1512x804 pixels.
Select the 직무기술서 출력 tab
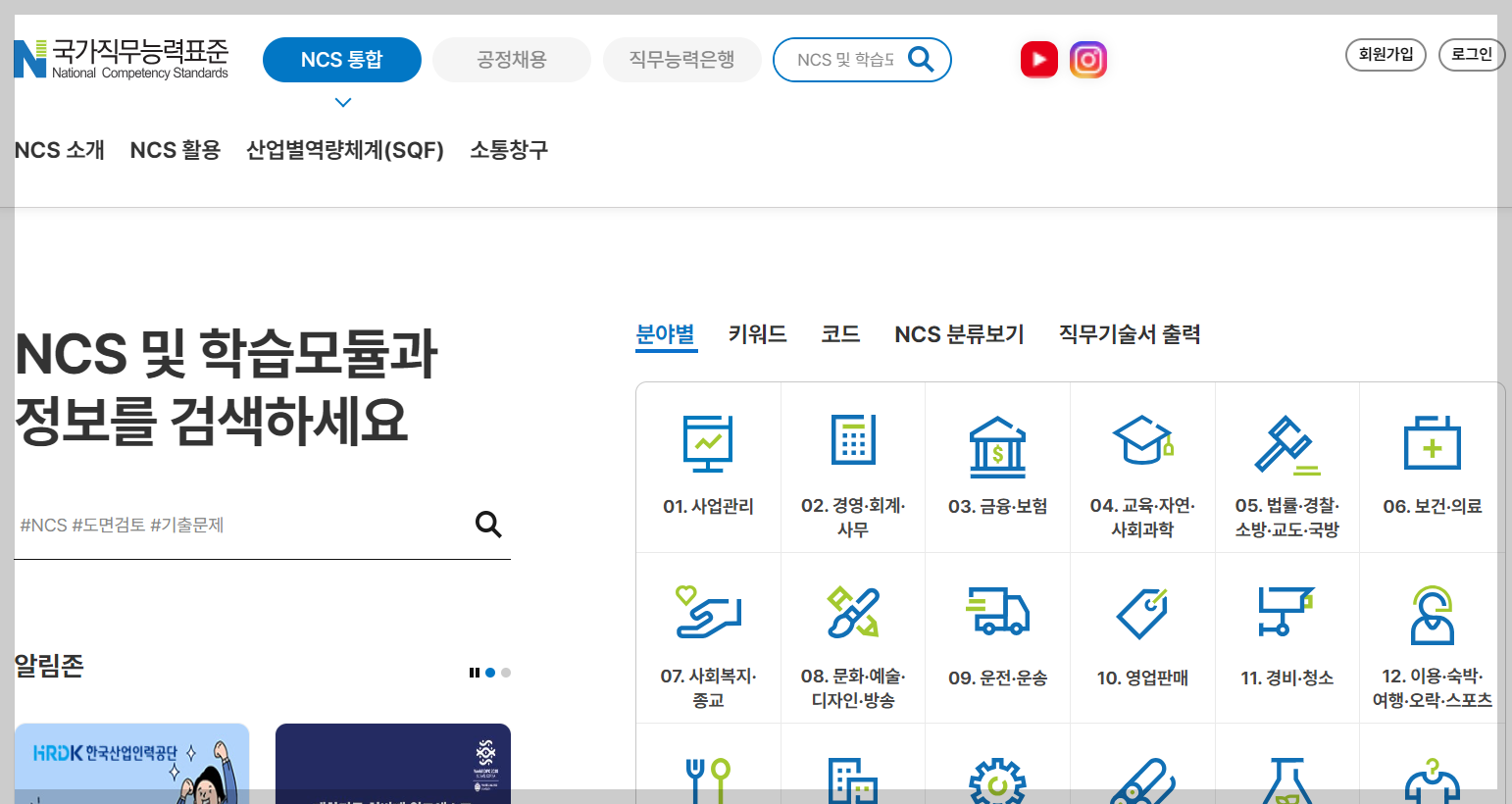pyautogui.click(x=1130, y=334)
